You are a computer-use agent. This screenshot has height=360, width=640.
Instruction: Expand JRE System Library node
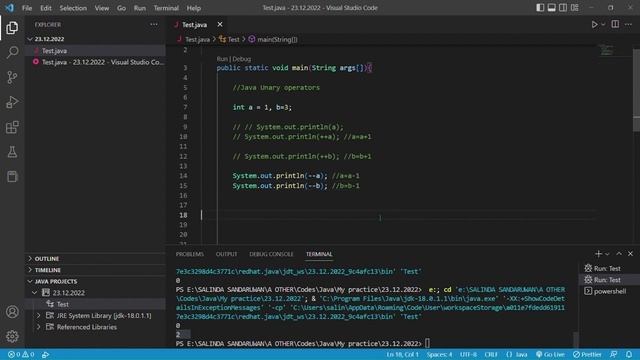tap(39, 316)
